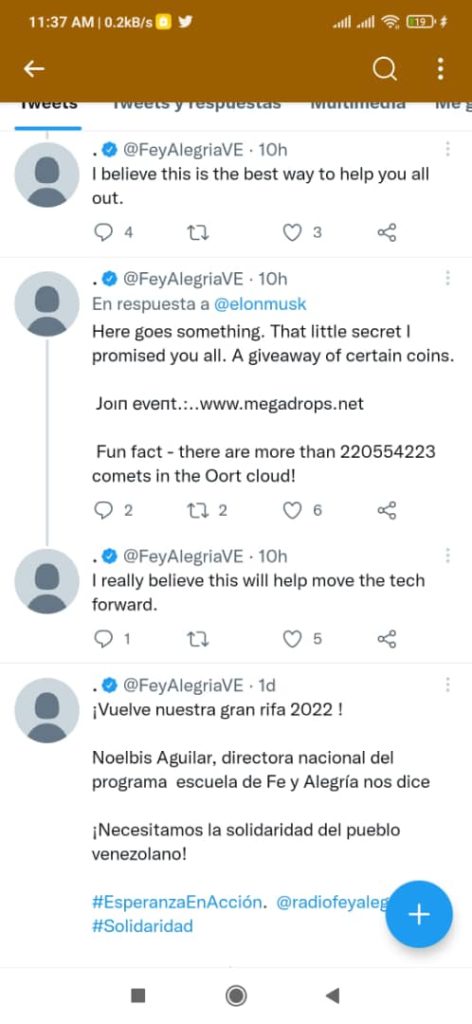Switch to the Multimedia tab
This screenshot has height=1024, width=472.
357,103
